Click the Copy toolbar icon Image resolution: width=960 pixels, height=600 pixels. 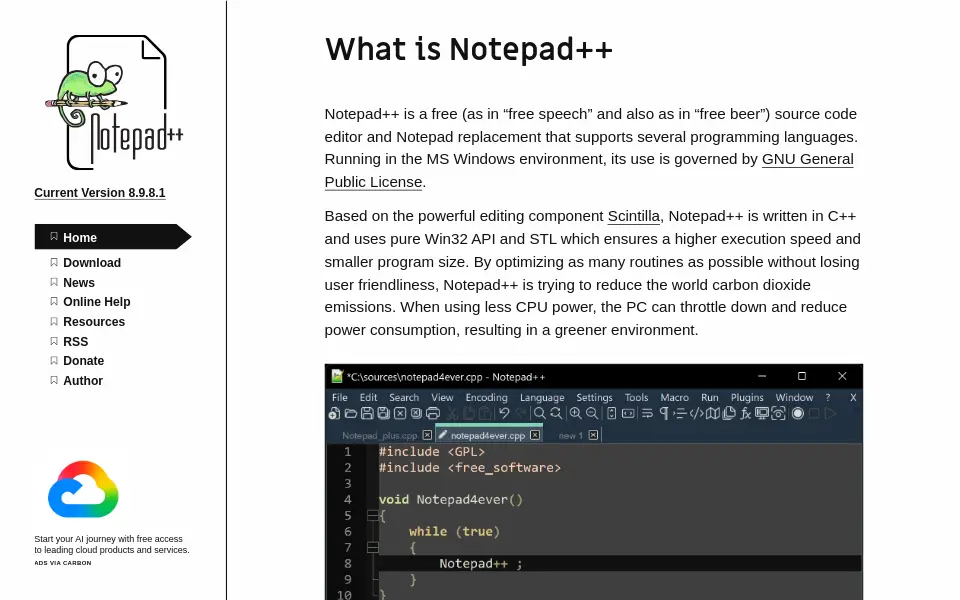[469, 413]
